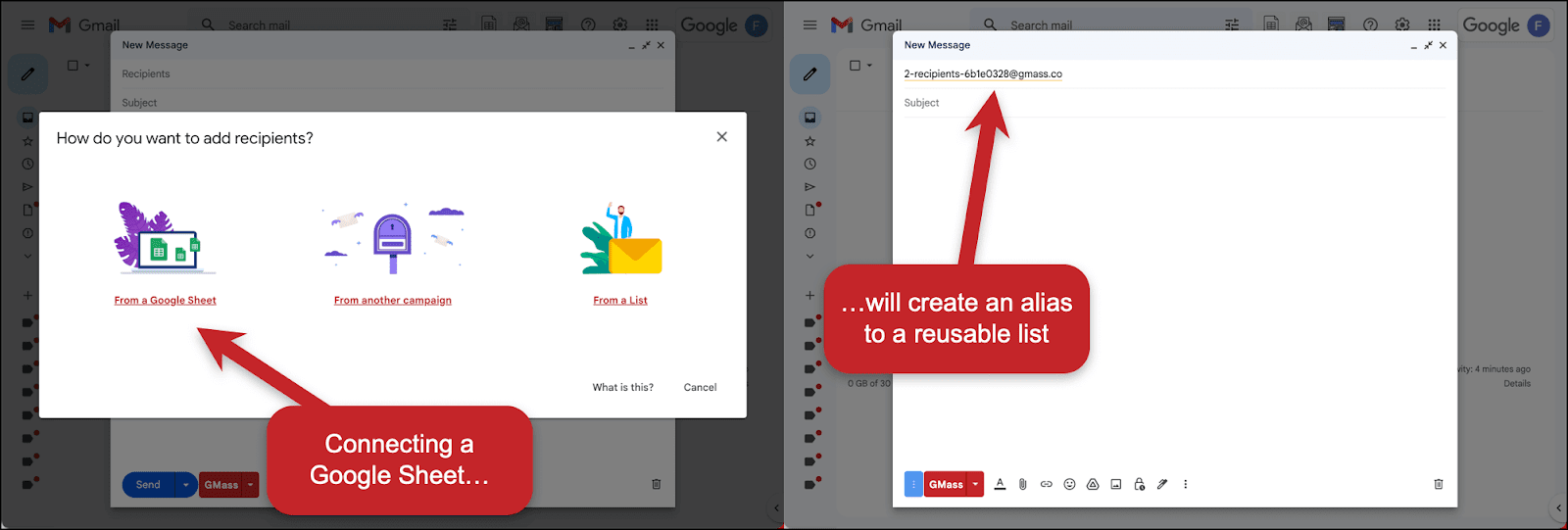The width and height of the screenshot is (1568, 530).
Task: Expand More section in right Gmail sidebar
Action: point(809,256)
